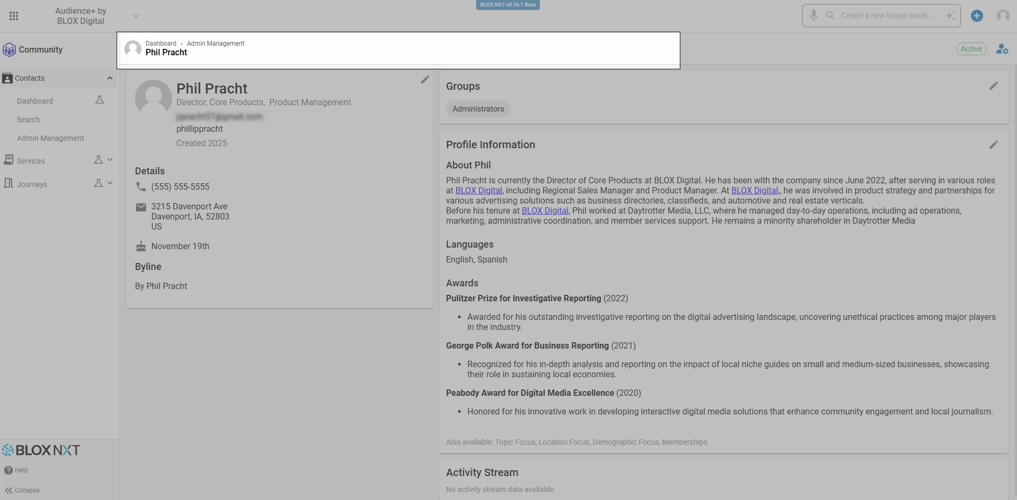Click the 'November 19th' birthday text

[x=180, y=246]
